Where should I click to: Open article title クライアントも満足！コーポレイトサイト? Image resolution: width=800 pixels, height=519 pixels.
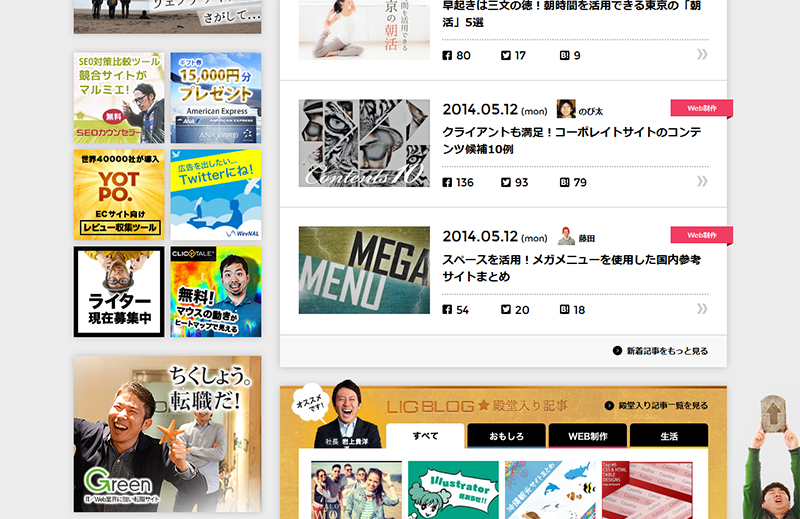571,140
